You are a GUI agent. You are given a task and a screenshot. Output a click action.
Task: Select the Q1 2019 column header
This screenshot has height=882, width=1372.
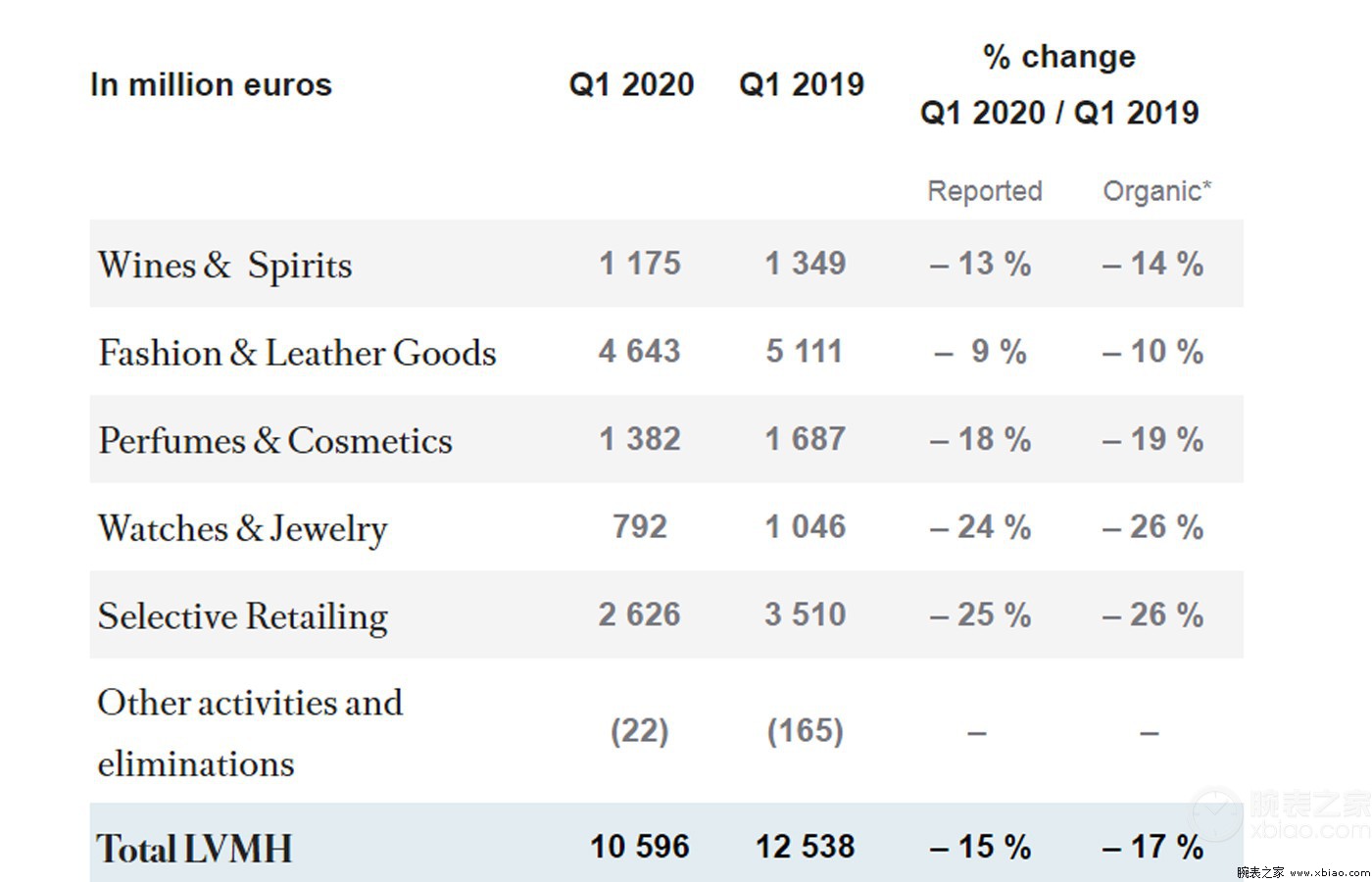click(x=802, y=85)
